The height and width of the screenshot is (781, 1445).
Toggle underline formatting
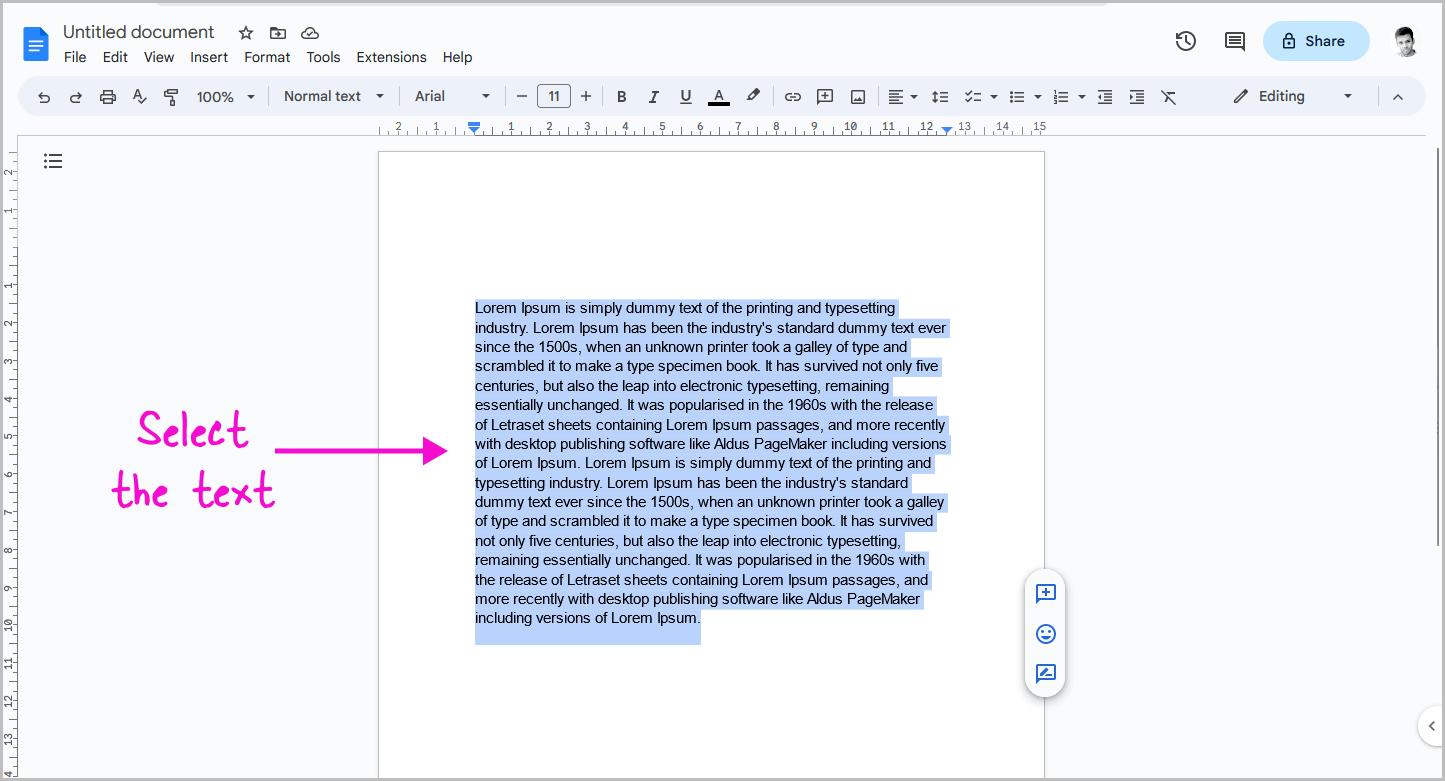[685, 96]
